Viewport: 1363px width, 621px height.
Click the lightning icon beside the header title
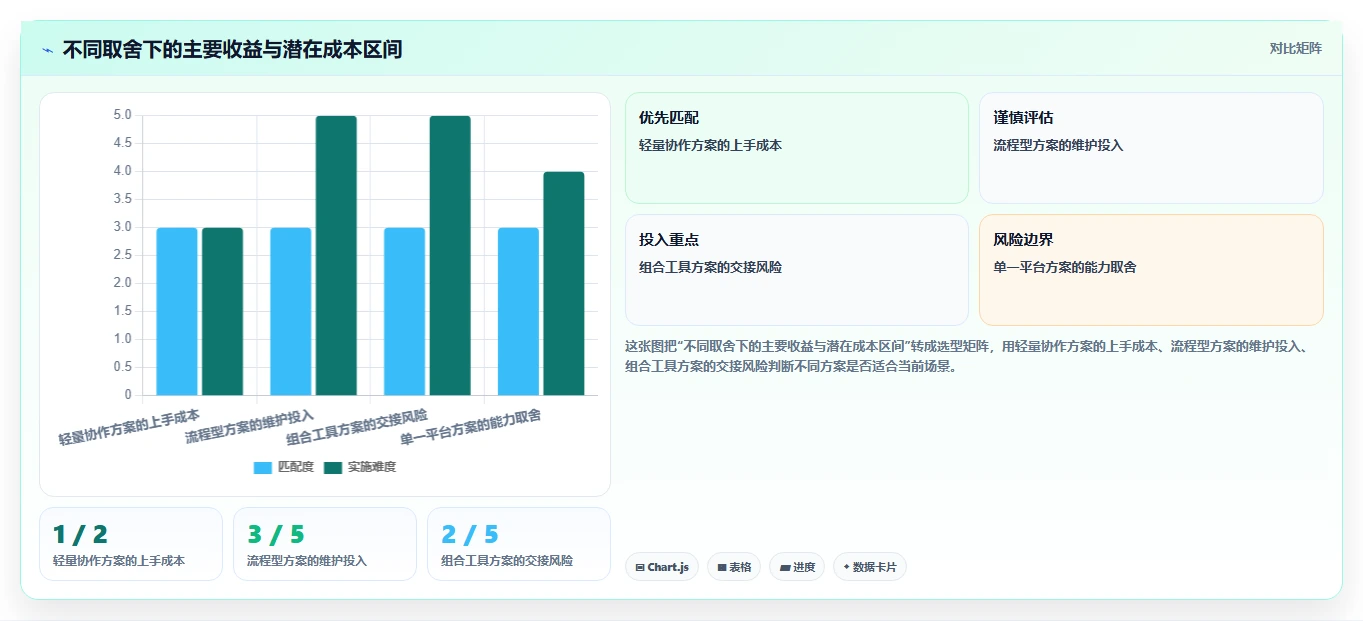click(x=47, y=50)
